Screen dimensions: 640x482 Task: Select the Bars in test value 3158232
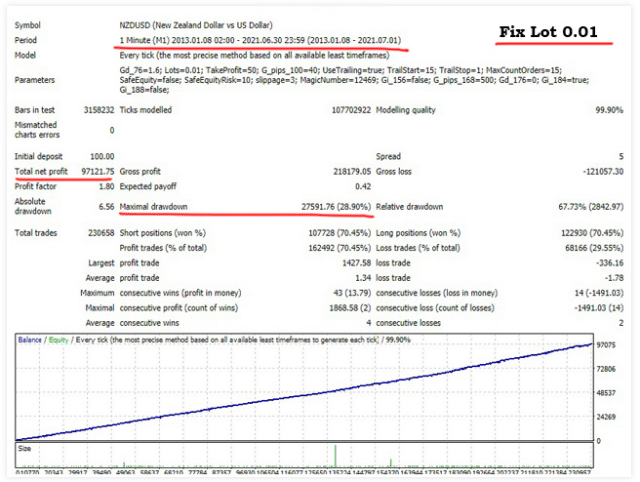[99, 110]
